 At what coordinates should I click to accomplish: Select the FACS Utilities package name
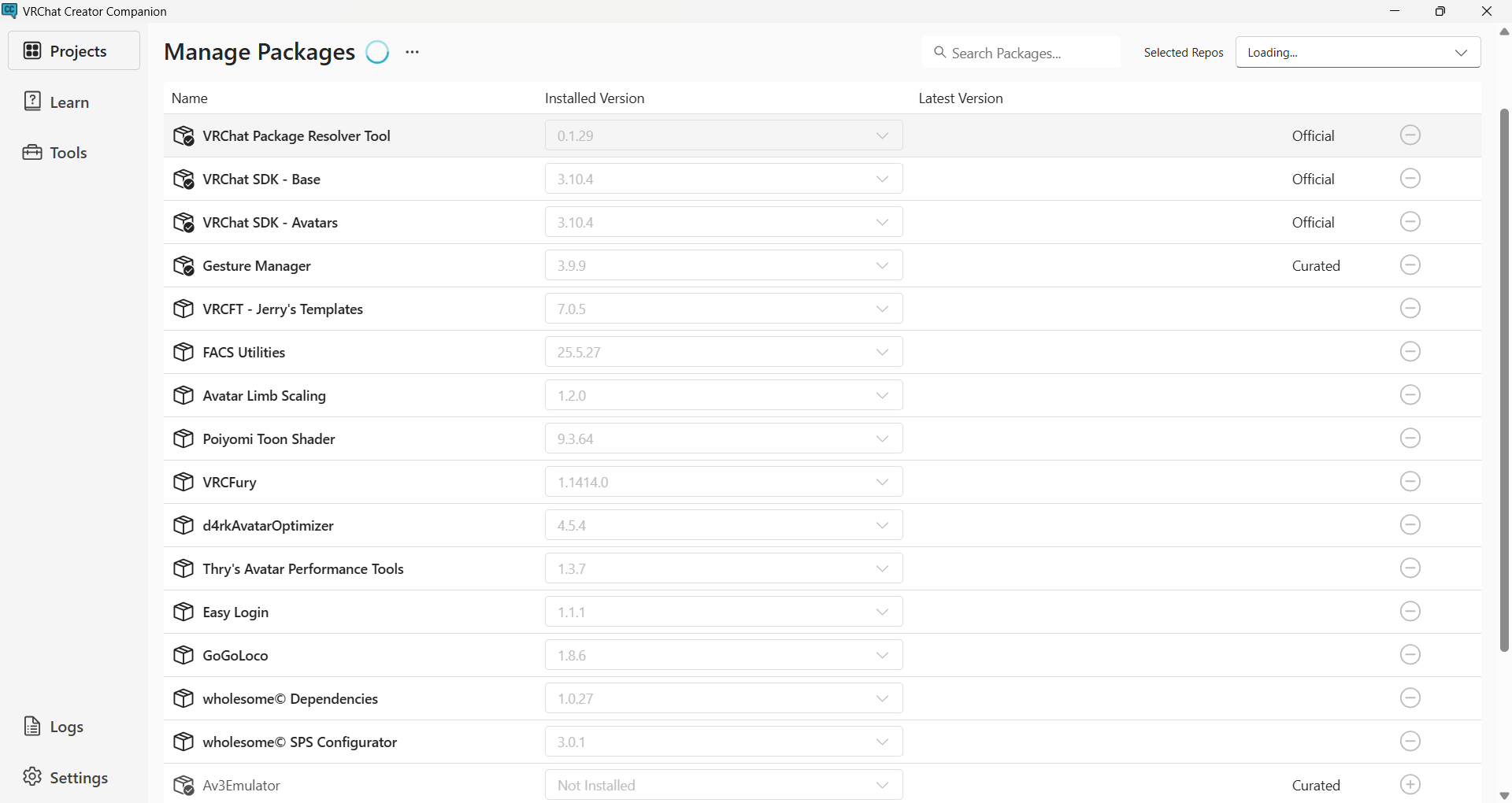[x=244, y=352]
